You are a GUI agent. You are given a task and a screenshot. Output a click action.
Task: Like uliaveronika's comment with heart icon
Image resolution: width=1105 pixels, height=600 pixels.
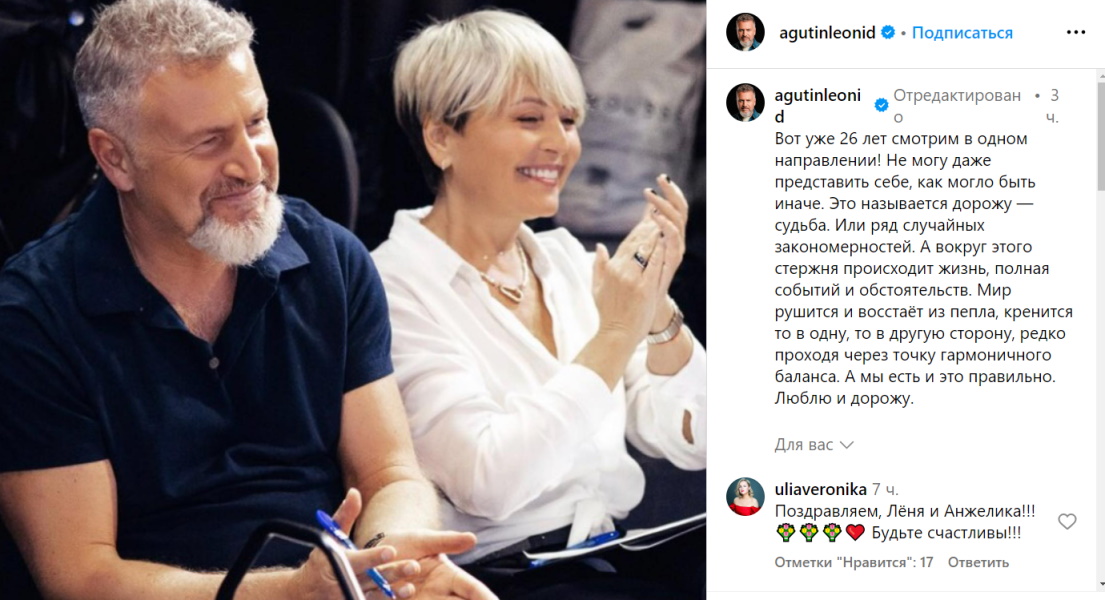1067,521
